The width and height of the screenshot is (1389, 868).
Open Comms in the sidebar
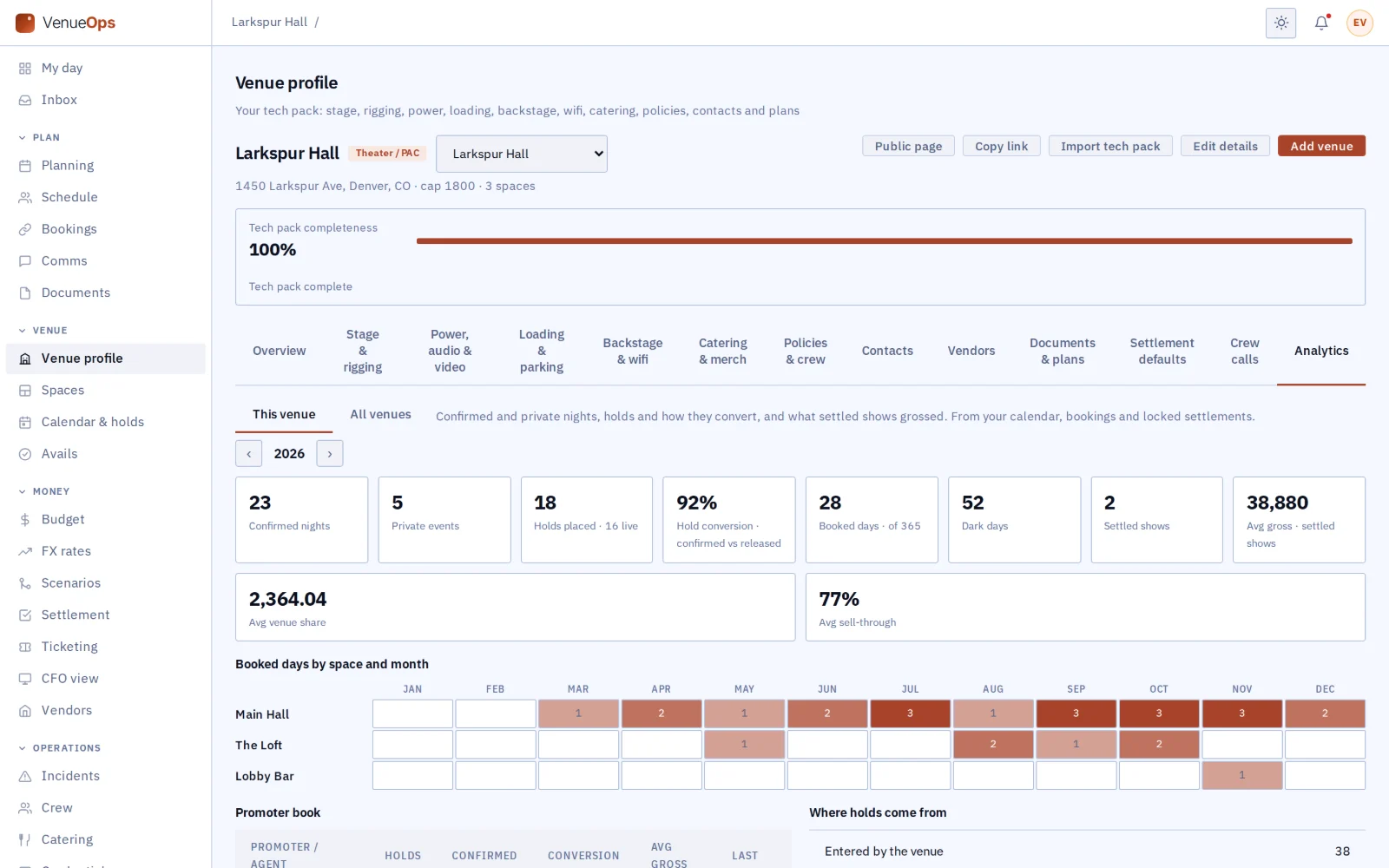106,260
